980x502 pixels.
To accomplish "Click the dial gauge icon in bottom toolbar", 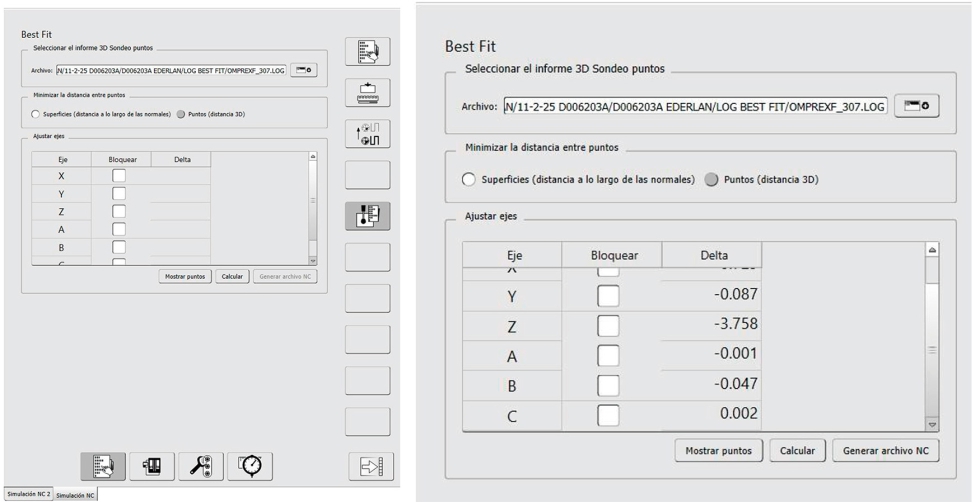I will (250, 466).
